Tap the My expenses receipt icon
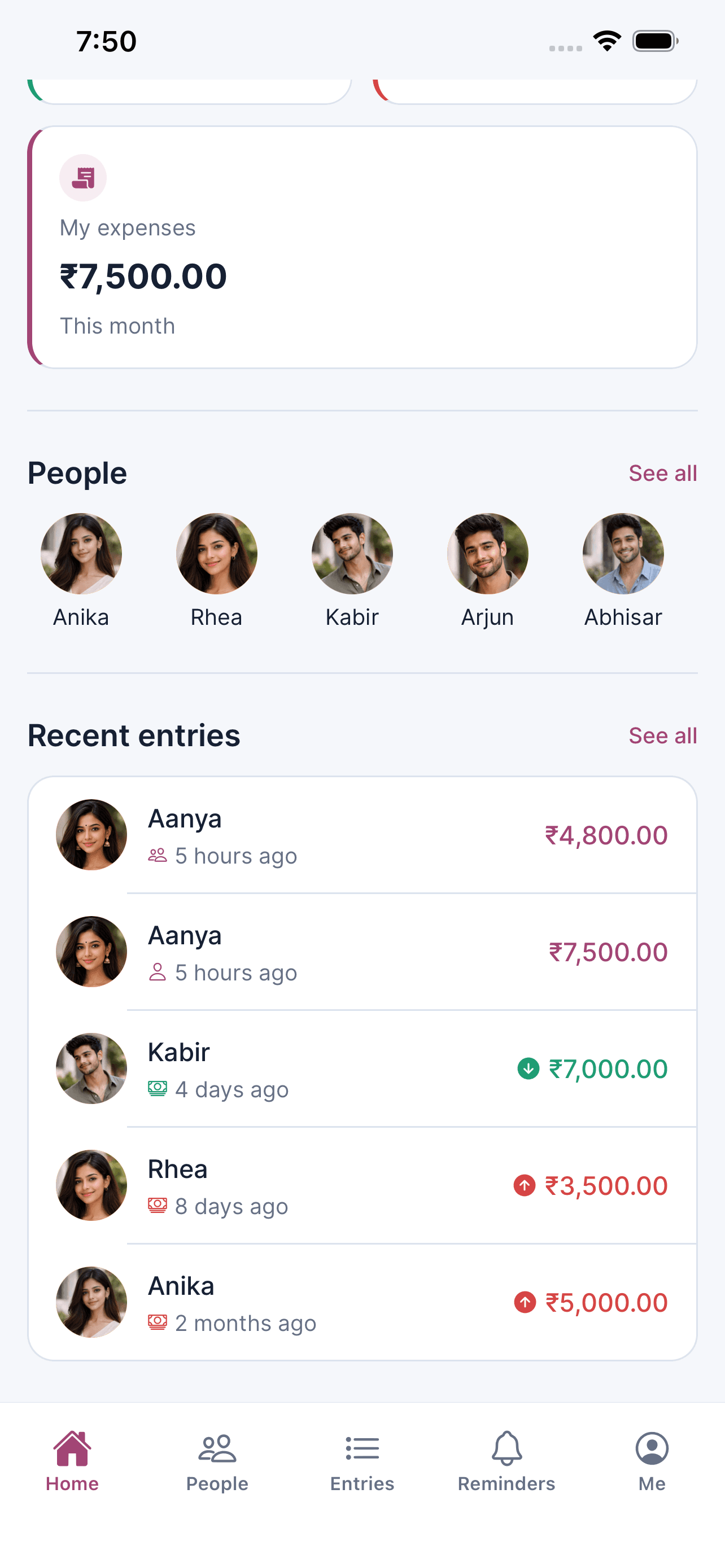Screen dimensions: 725x1568 pos(83,178)
